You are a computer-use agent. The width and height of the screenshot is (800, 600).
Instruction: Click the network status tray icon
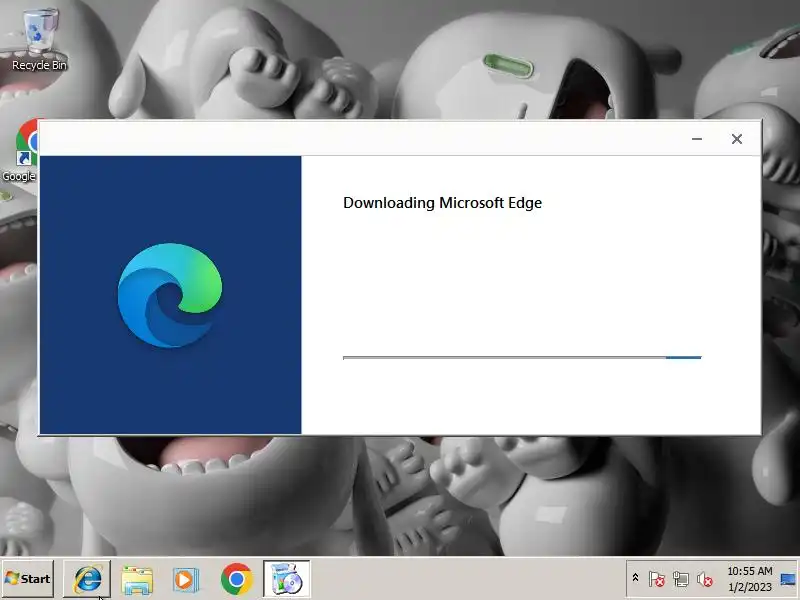click(x=681, y=579)
